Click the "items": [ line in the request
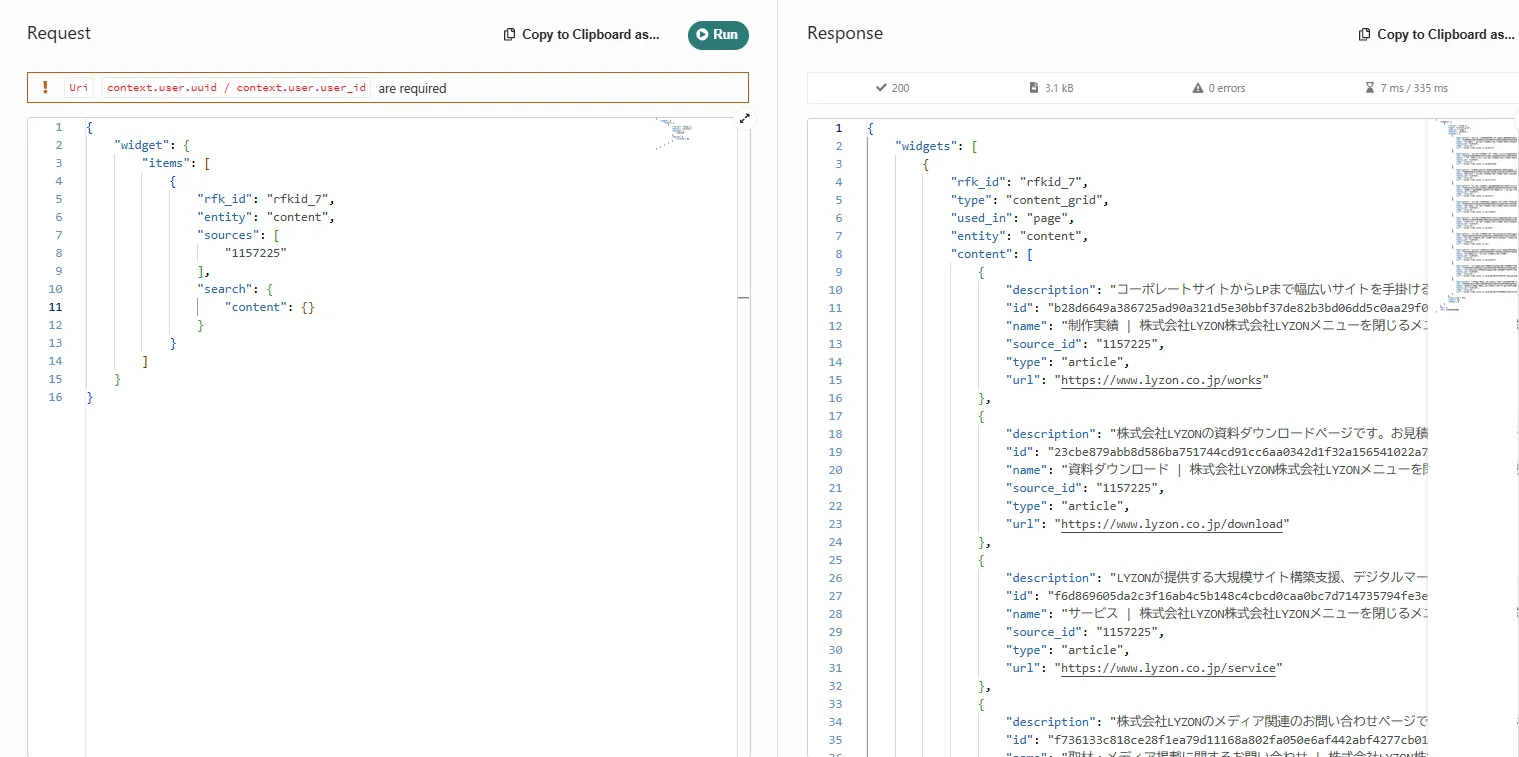This screenshot has width=1519, height=757. (x=175, y=163)
